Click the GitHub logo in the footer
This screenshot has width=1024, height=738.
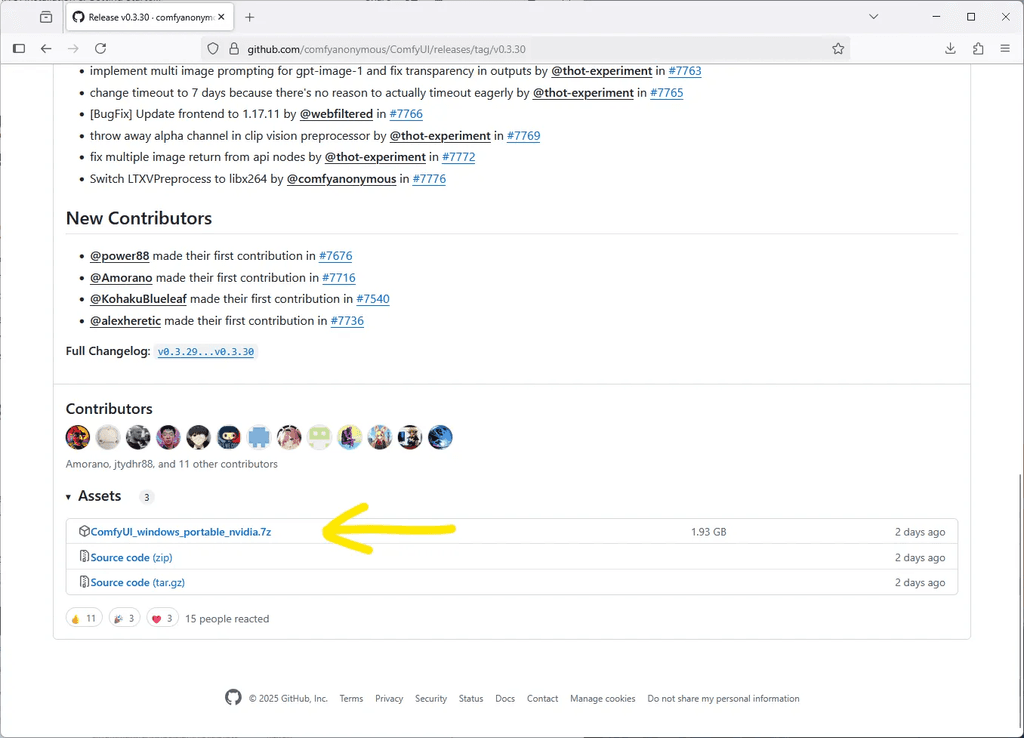tap(233, 698)
